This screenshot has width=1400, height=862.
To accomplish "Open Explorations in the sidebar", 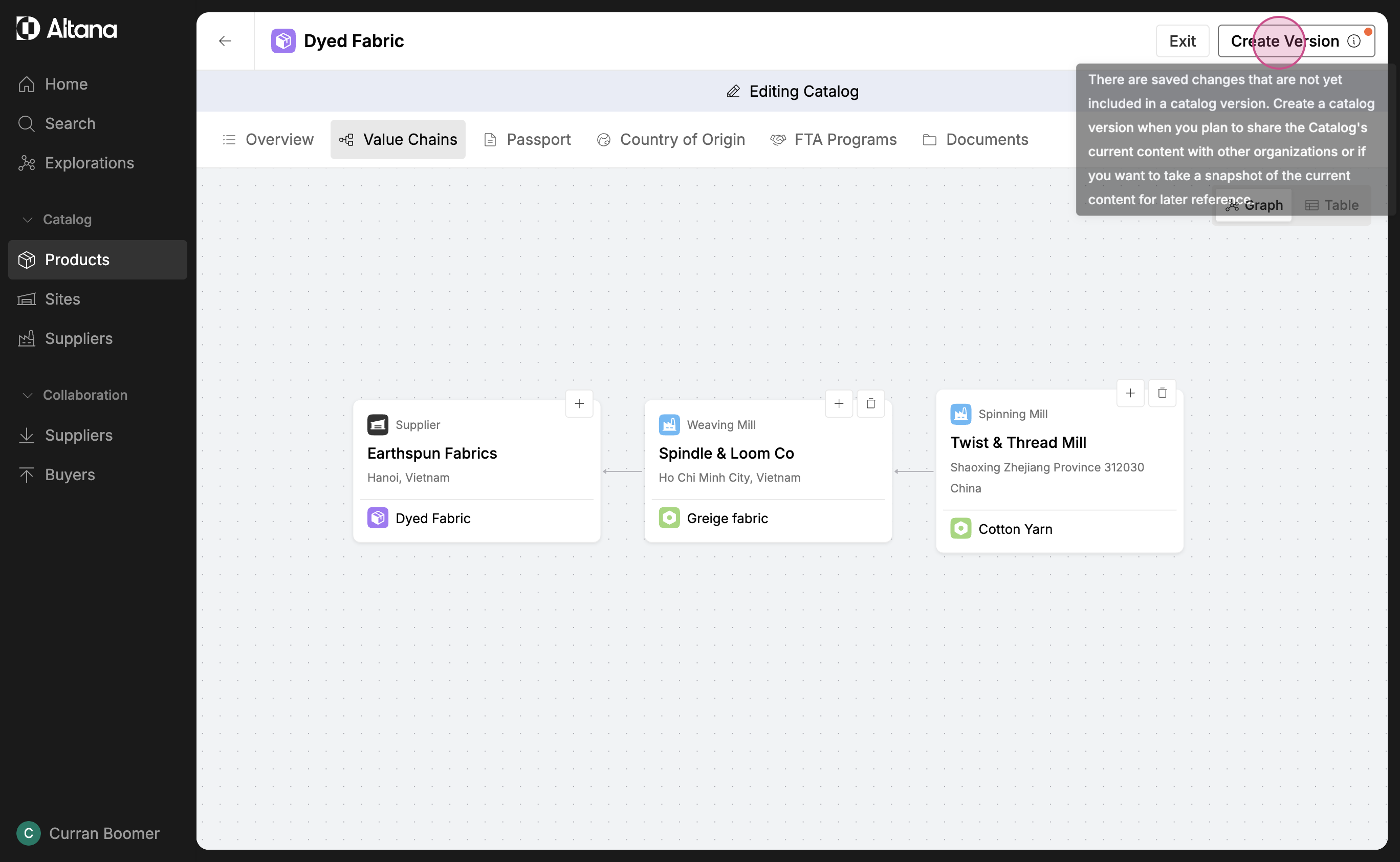I will tap(90, 163).
